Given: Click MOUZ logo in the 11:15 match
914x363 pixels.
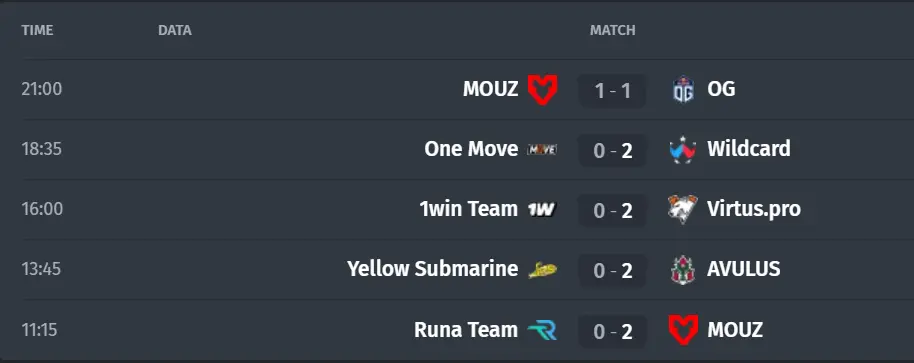Looking at the screenshot, I should (x=683, y=330).
